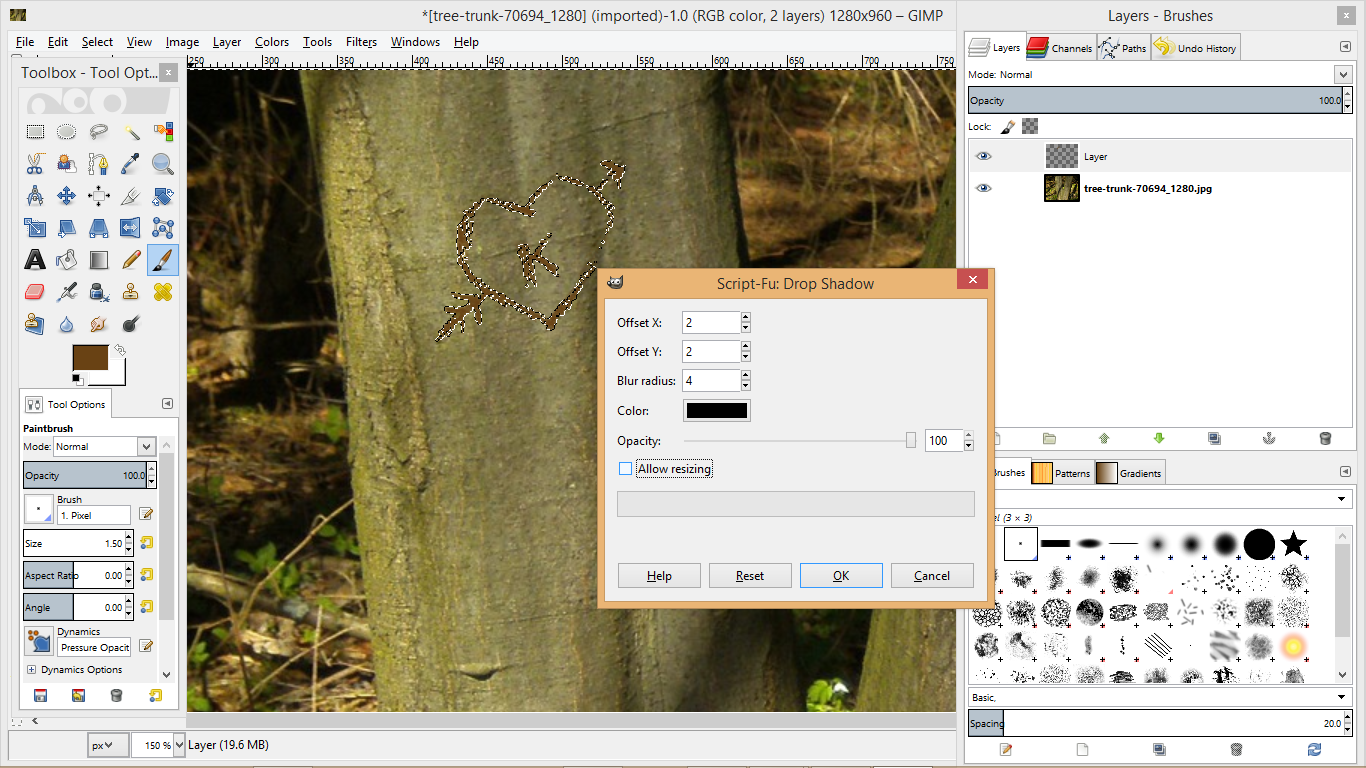Select the Rectangle Select tool

click(x=35, y=131)
